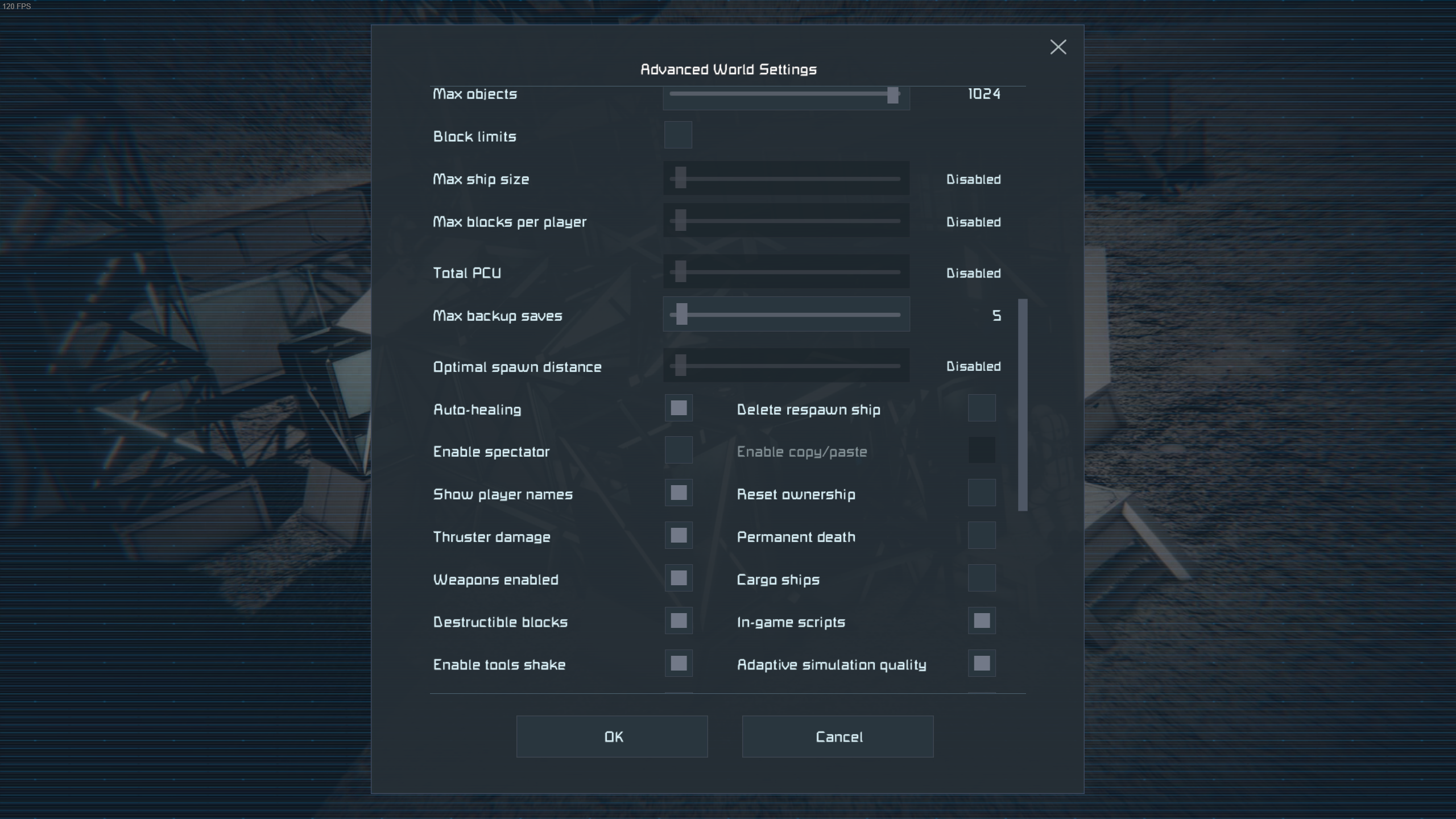Confirm settings with the OK button

[612, 737]
